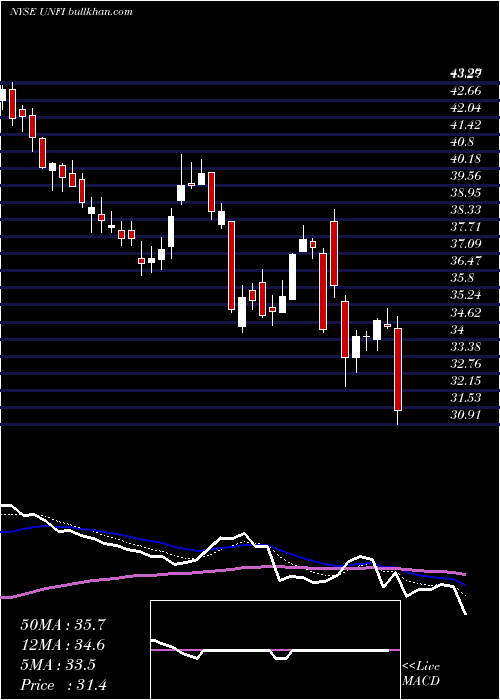Click the <<Live MACD label
This screenshot has height=700, width=500.
(421, 674)
